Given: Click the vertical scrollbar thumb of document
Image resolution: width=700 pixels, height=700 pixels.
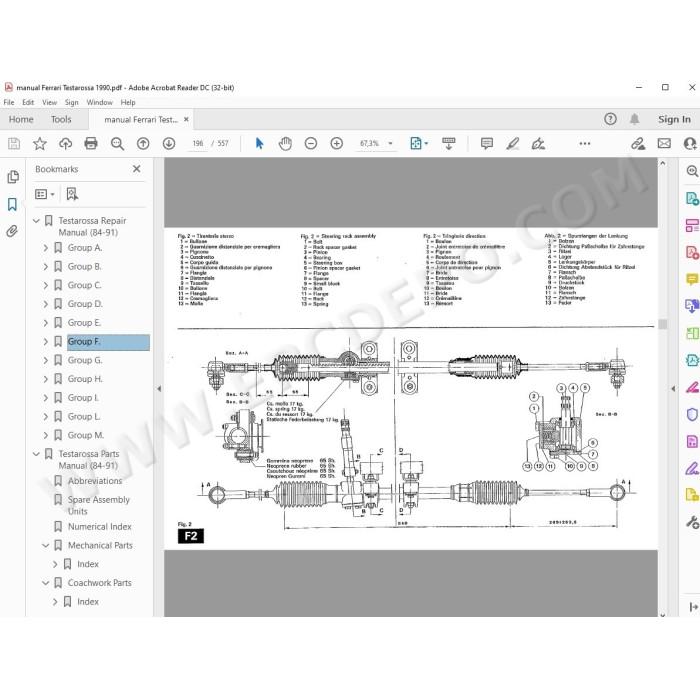Looking at the screenshot, I should point(662,324).
